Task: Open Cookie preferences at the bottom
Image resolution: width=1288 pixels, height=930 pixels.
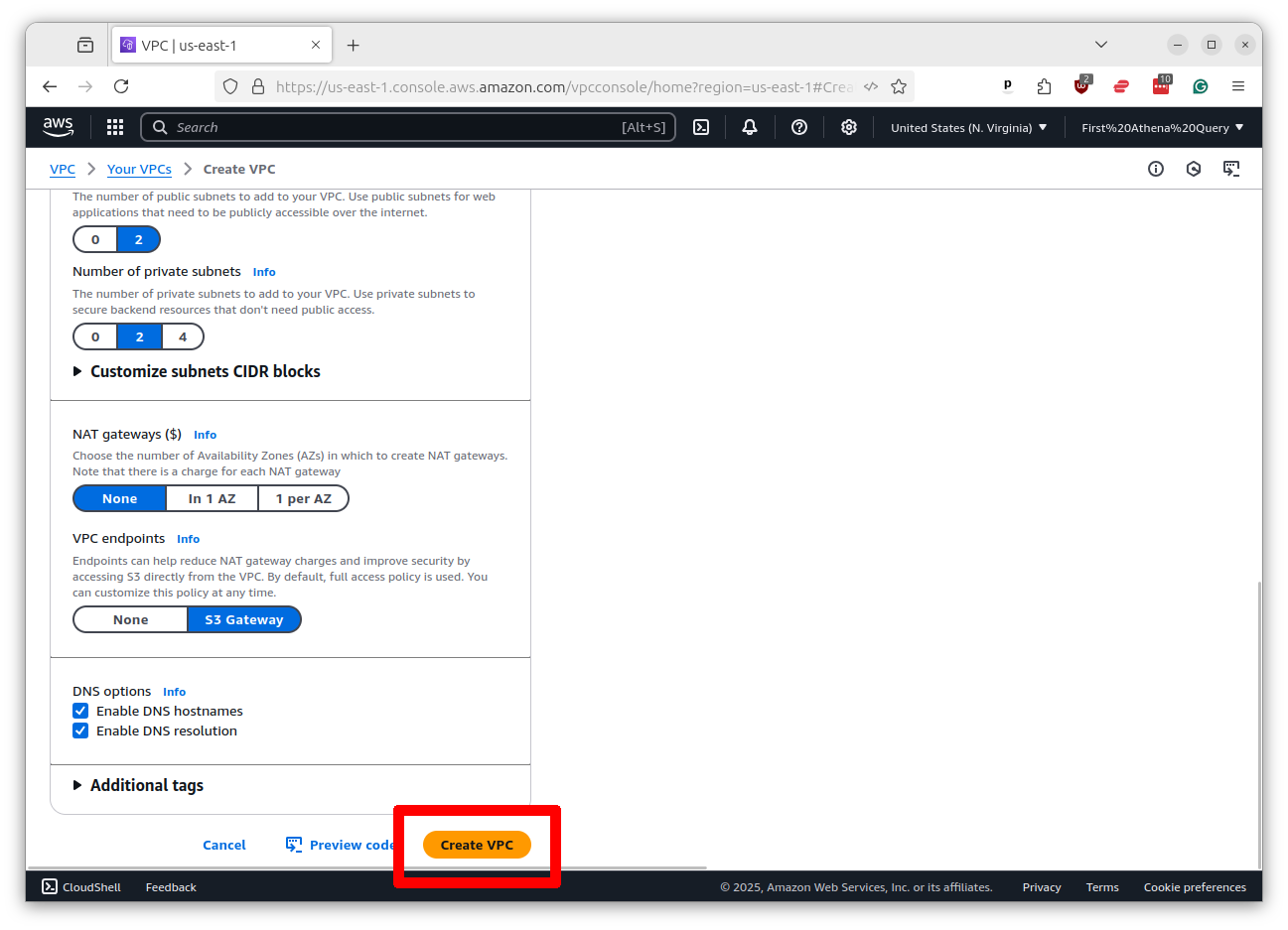Action: (x=1195, y=886)
